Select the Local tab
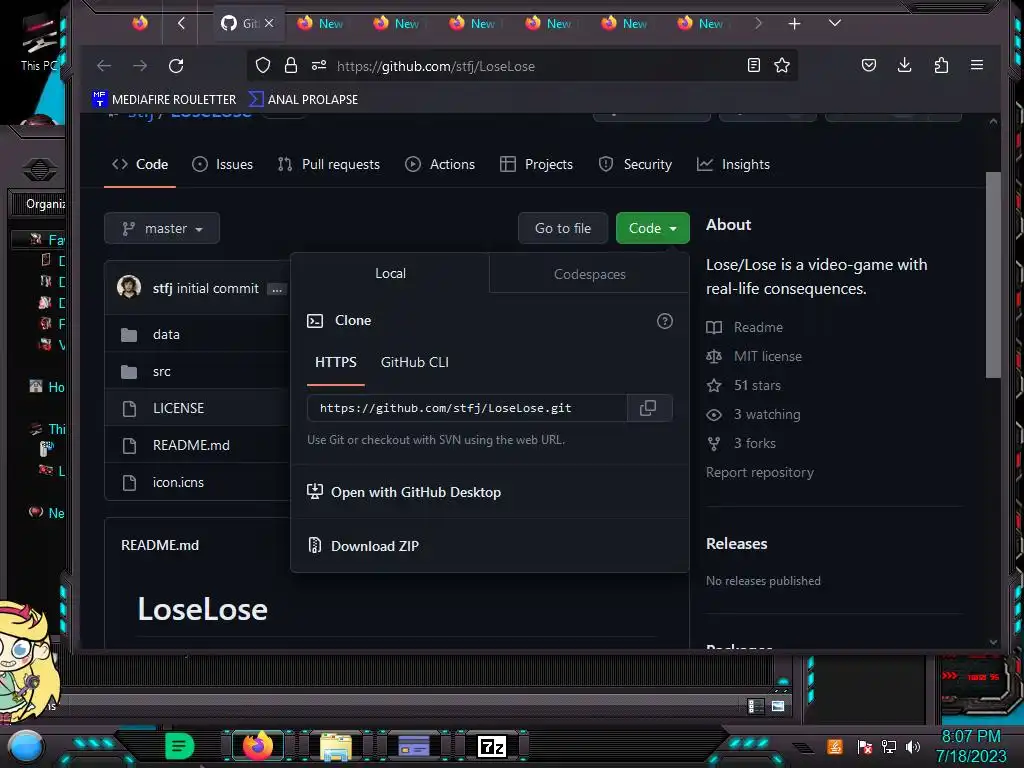The height and width of the screenshot is (768, 1024). click(x=390, y=274)
